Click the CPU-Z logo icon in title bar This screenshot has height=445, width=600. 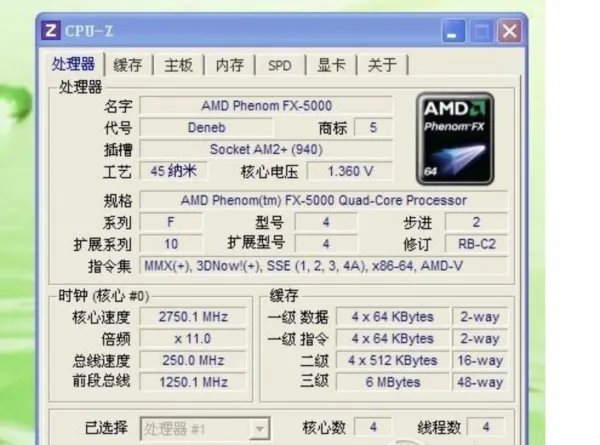tap(51, 31)
